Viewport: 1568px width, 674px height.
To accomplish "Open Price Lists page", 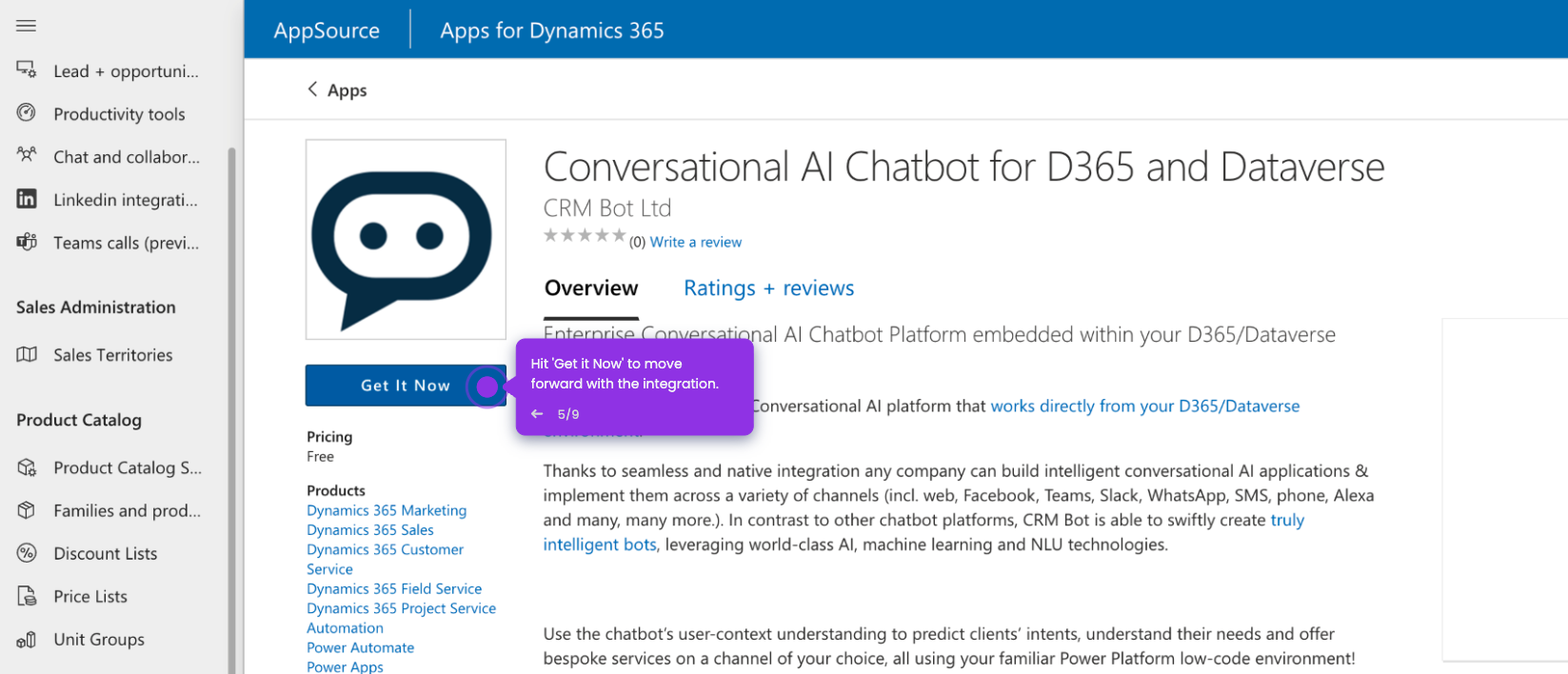I will coord(90,596).
